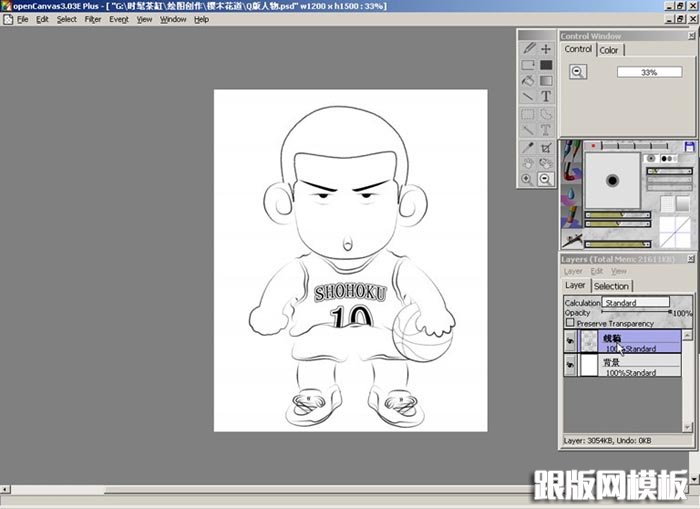Select the rectangular marquee selection tool

click(528, 114)
